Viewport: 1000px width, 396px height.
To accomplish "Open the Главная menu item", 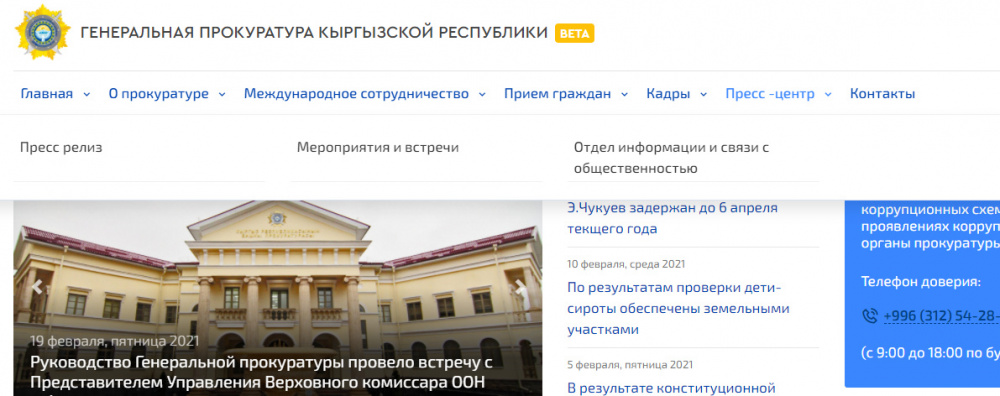I will point(47,94).
